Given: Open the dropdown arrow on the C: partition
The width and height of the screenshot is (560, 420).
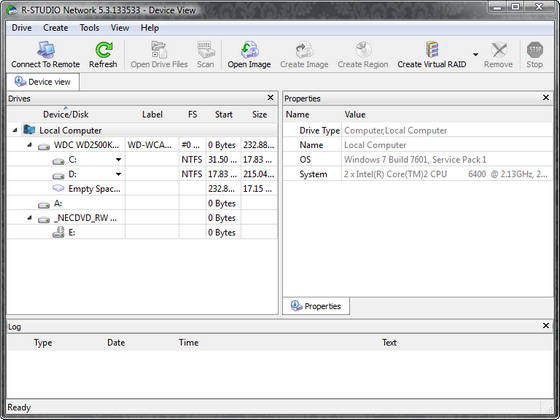Looking at the screenshot, I should click(118, 160).
